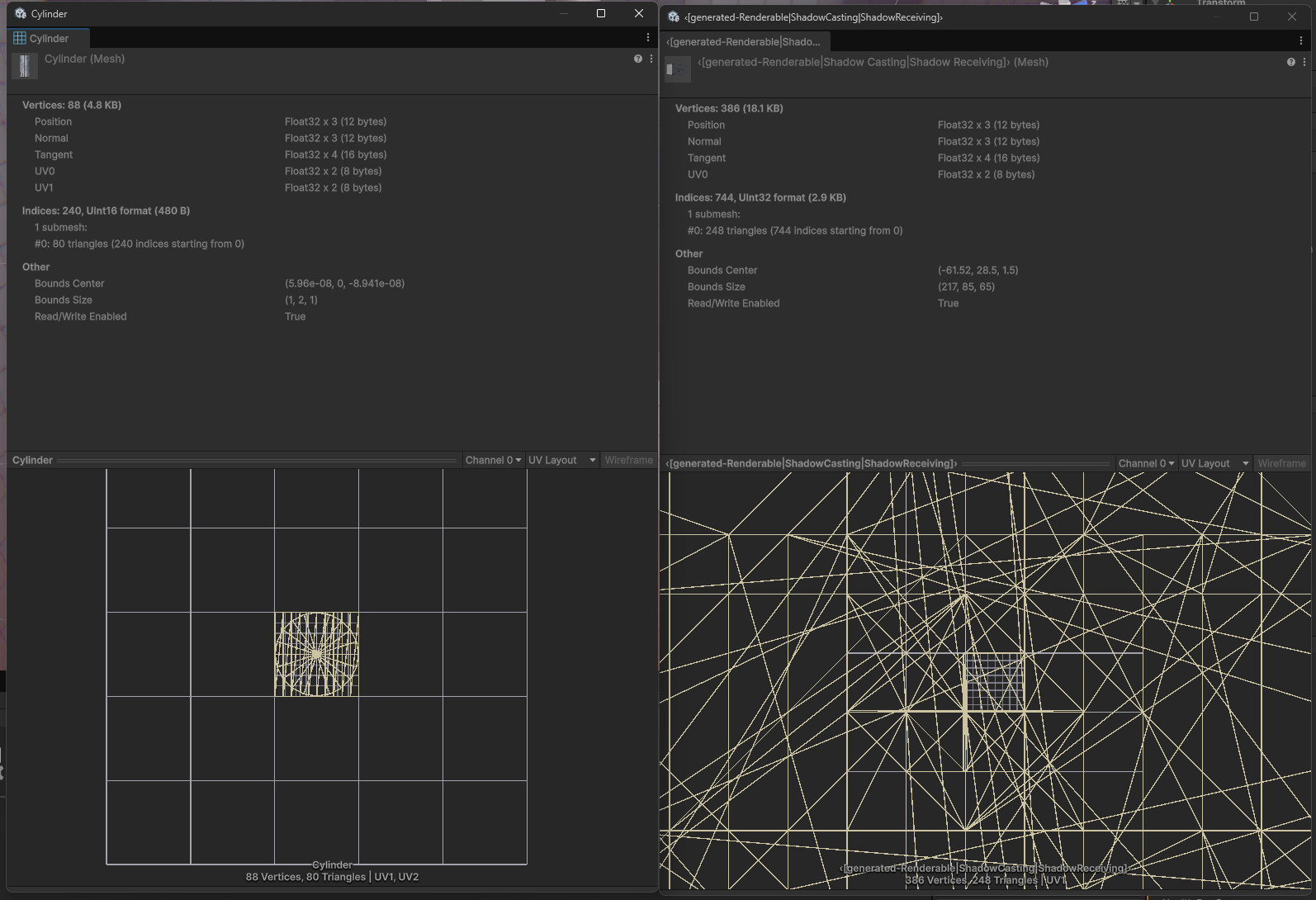Toggle Wireframe in generated mesh preview
This screenshot has width=1316, height=900.
[1281, 463]
